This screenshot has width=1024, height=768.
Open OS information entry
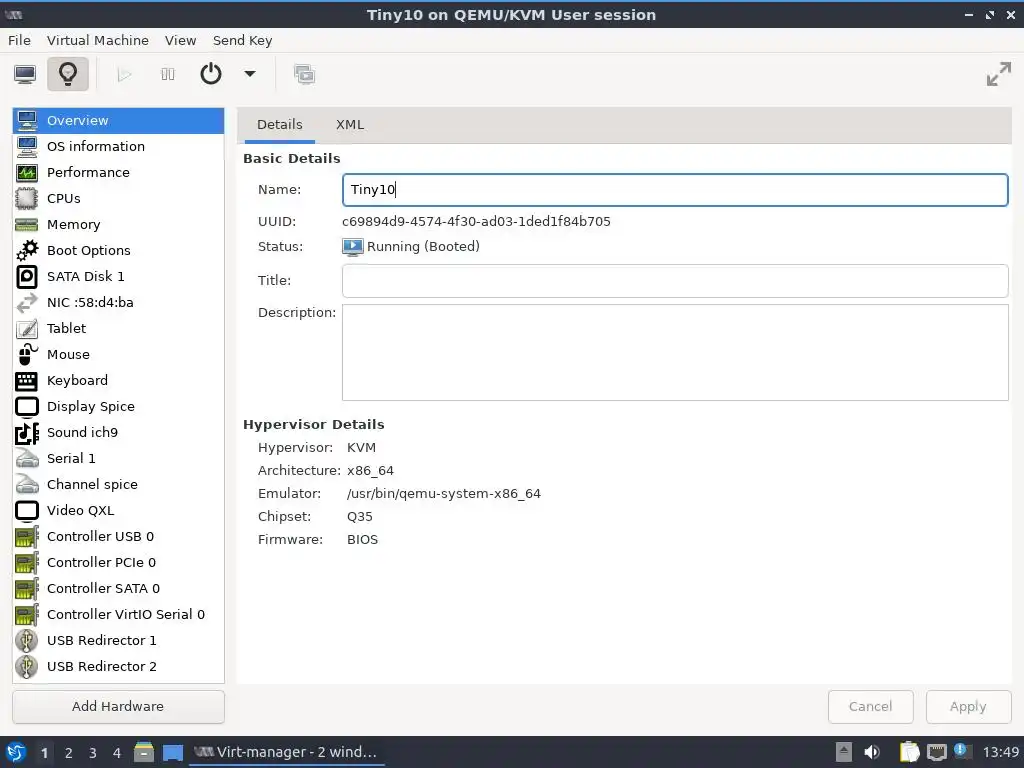[118, 146]
